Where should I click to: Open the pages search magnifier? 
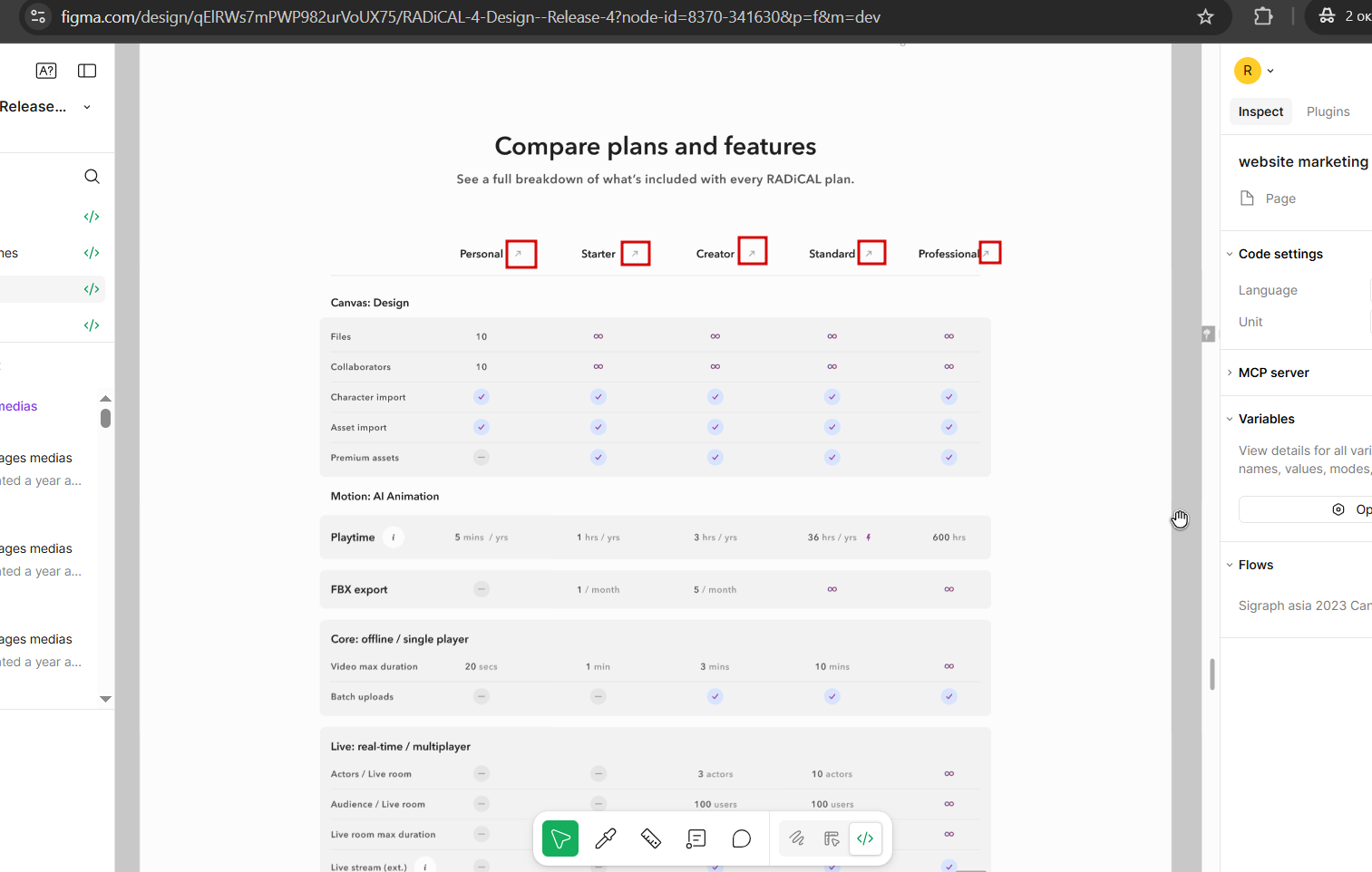[92, 177]
